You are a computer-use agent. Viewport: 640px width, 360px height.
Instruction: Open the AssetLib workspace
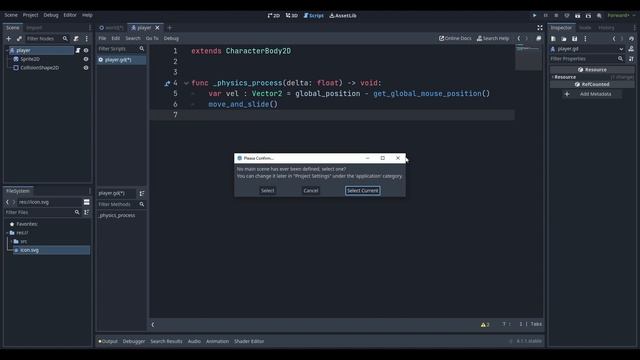(x=343, y=16)
